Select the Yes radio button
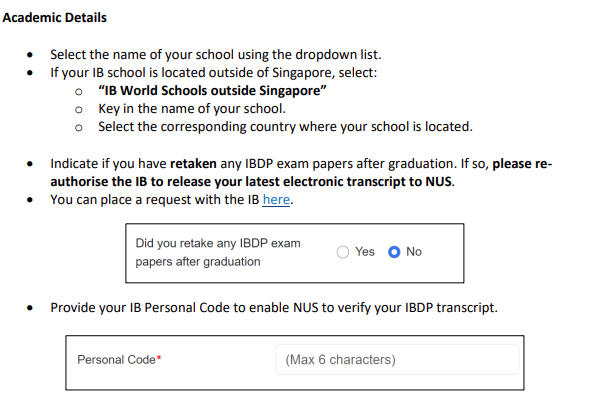 pyautogui.click(x=343, y=252)
